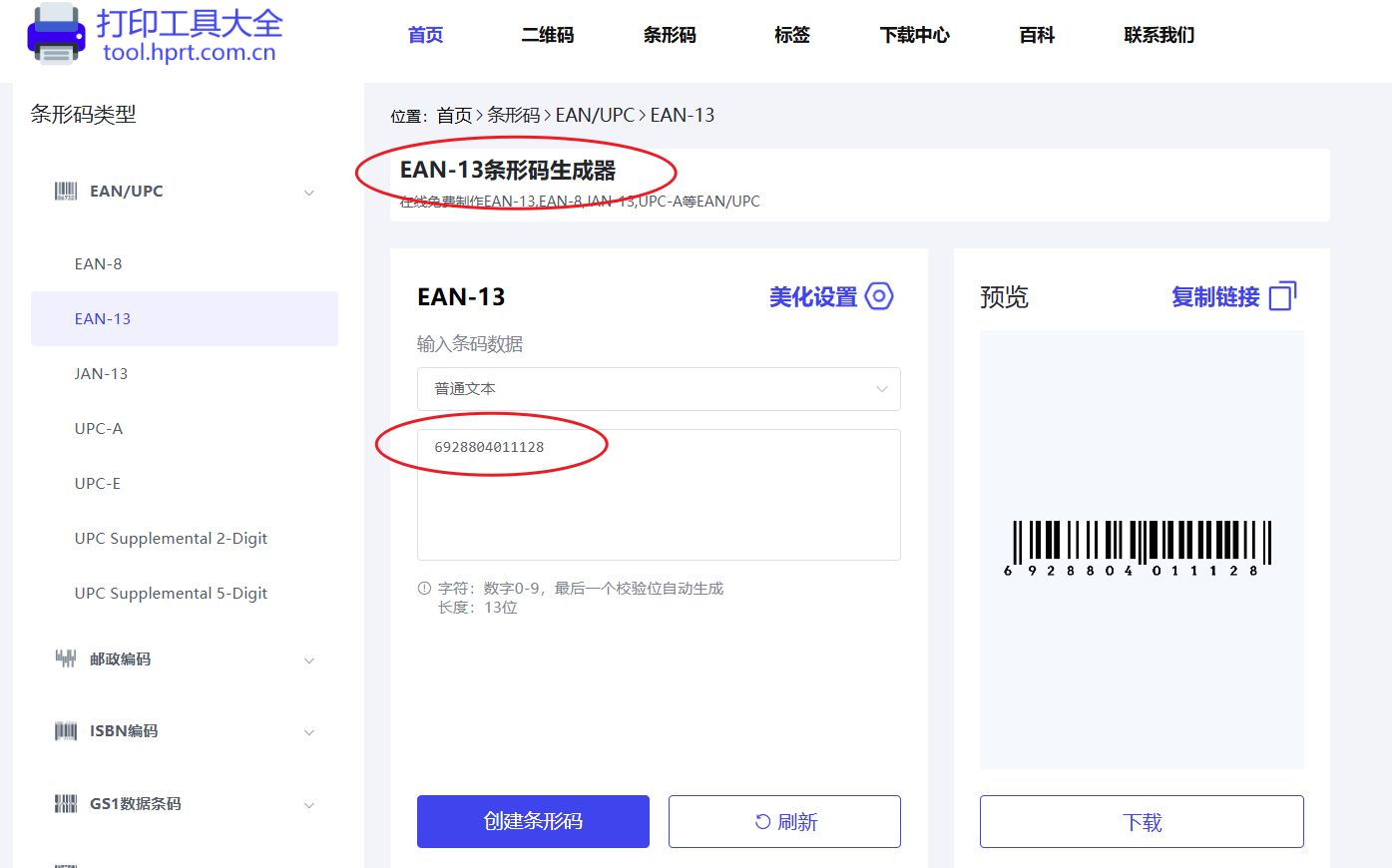Click the info icon beside 字符 hint
This screenshot has width=1392, height=868.
point(424,589)
